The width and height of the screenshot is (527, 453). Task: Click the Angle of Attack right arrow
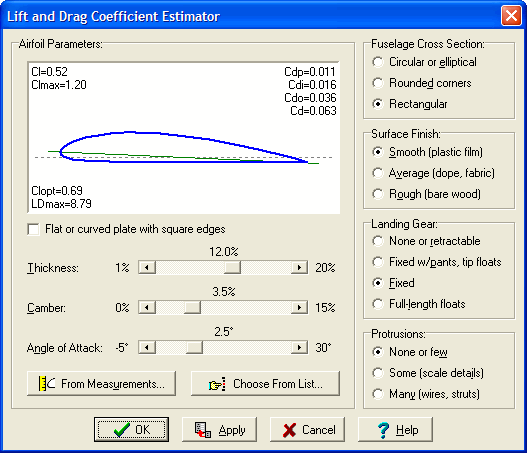pyautogui.click(x=299, y=347)
